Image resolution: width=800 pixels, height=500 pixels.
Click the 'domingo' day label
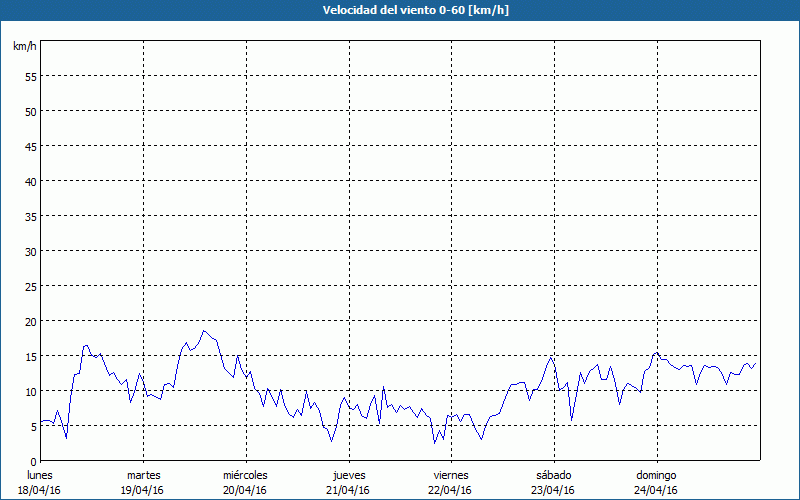click(656, 475)
